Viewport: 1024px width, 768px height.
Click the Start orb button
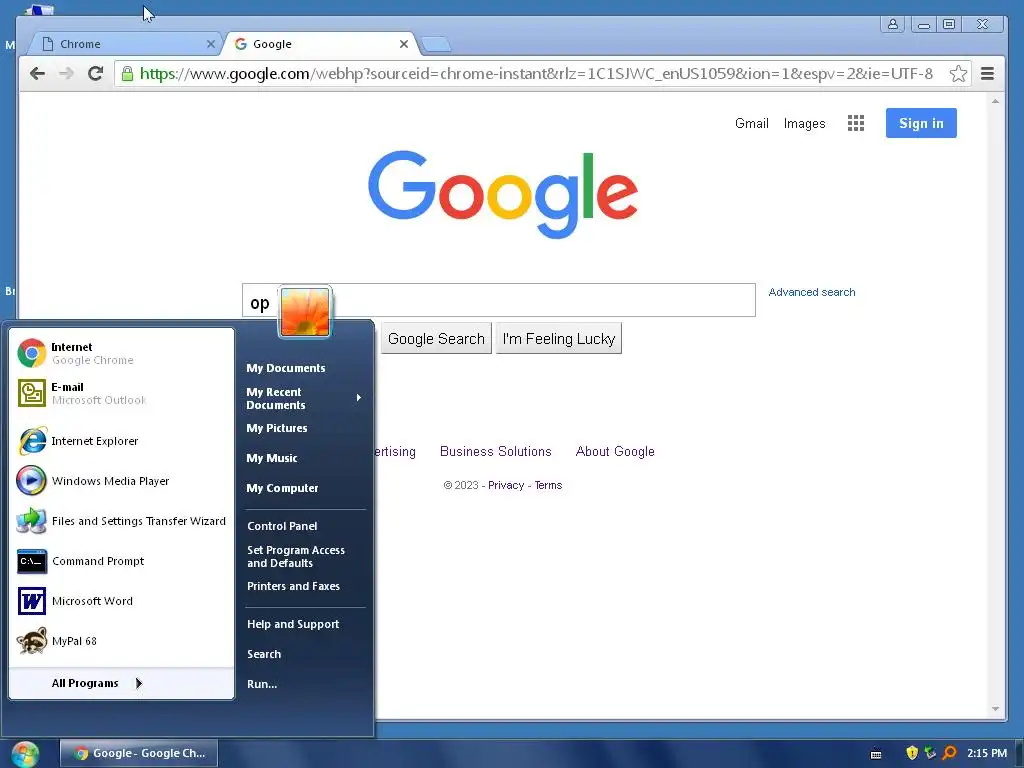25,754
